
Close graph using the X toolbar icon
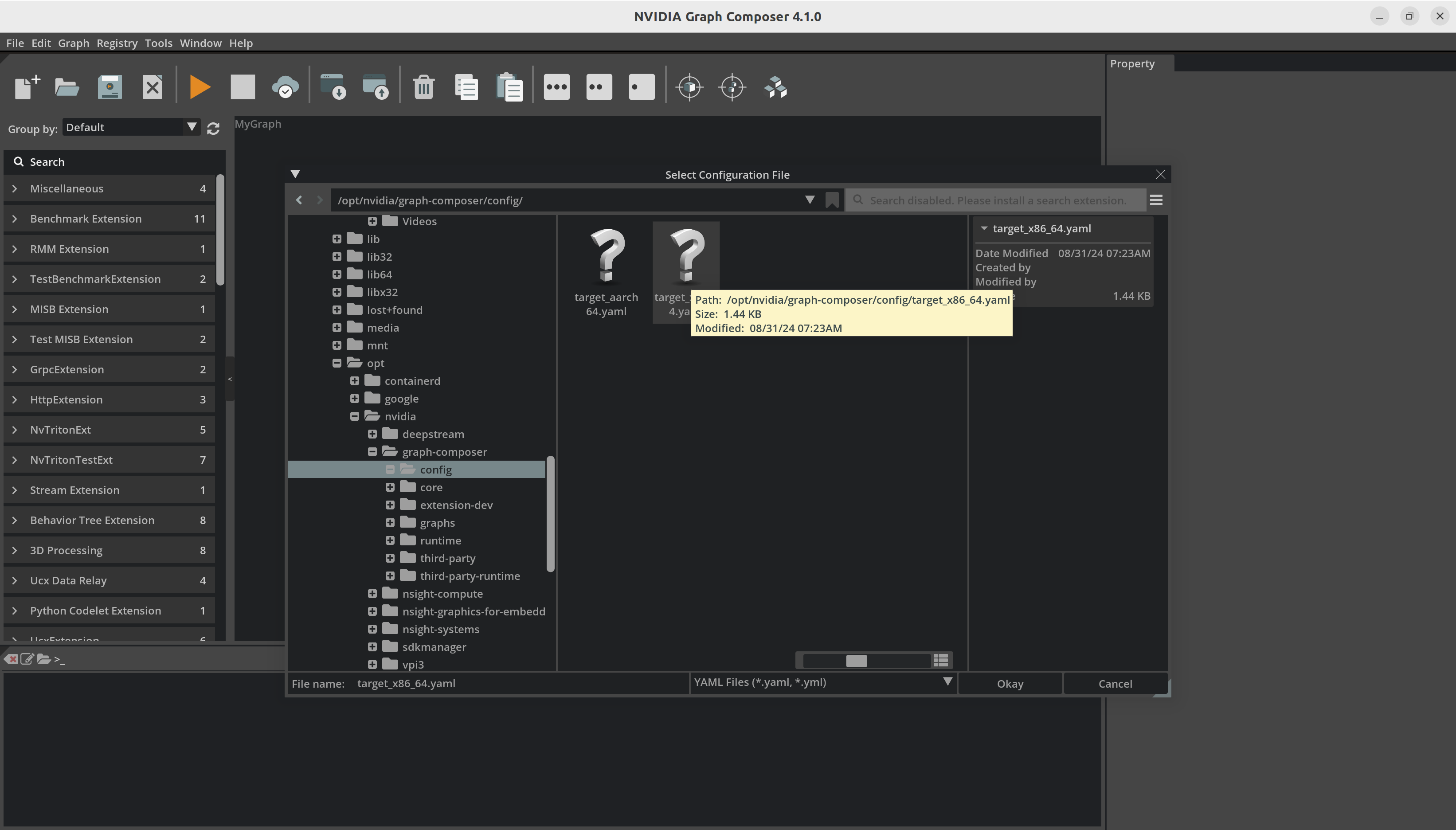pos(152,87)
